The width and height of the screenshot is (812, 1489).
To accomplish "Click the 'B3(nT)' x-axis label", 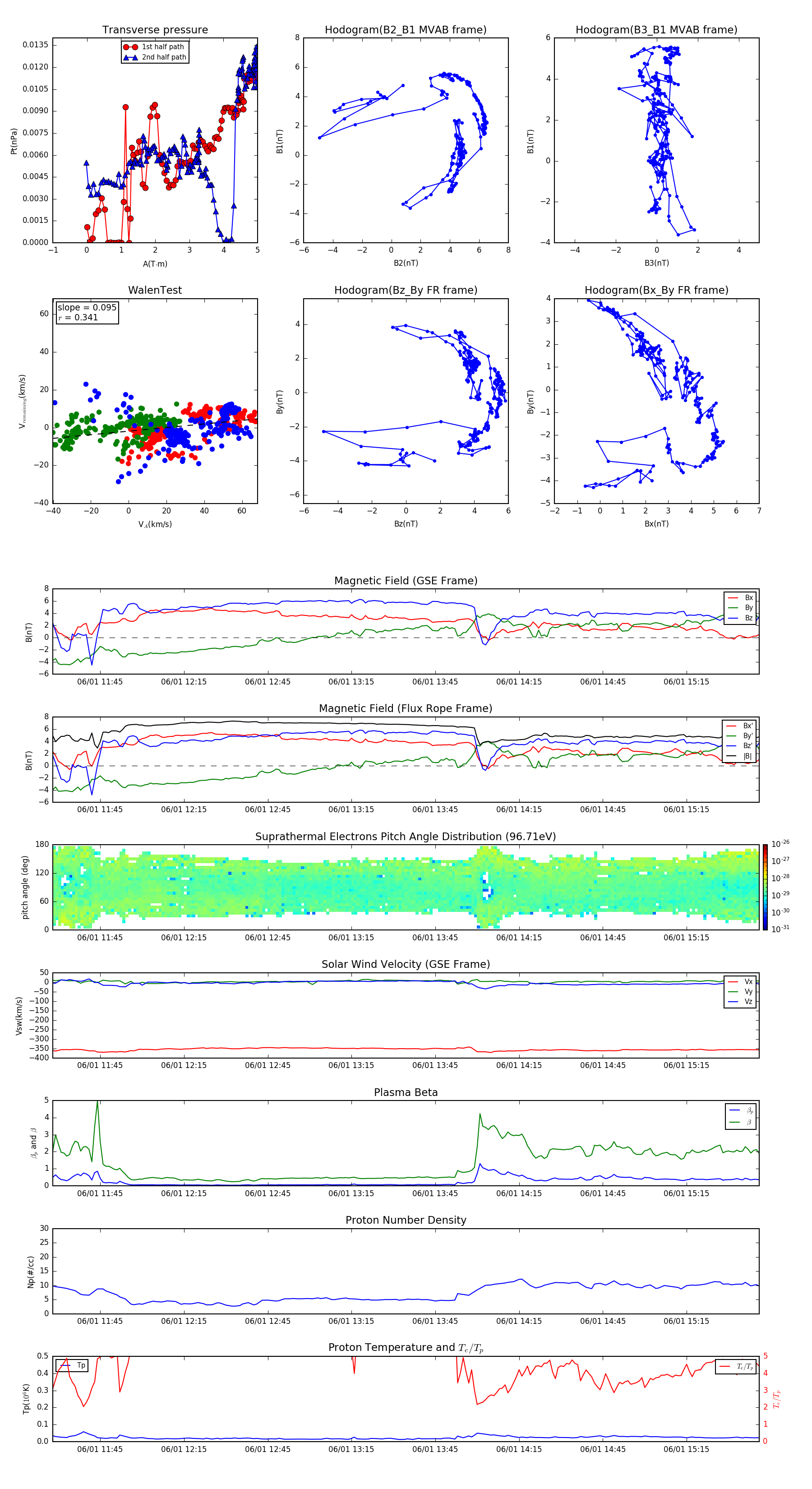I will 656,263.
